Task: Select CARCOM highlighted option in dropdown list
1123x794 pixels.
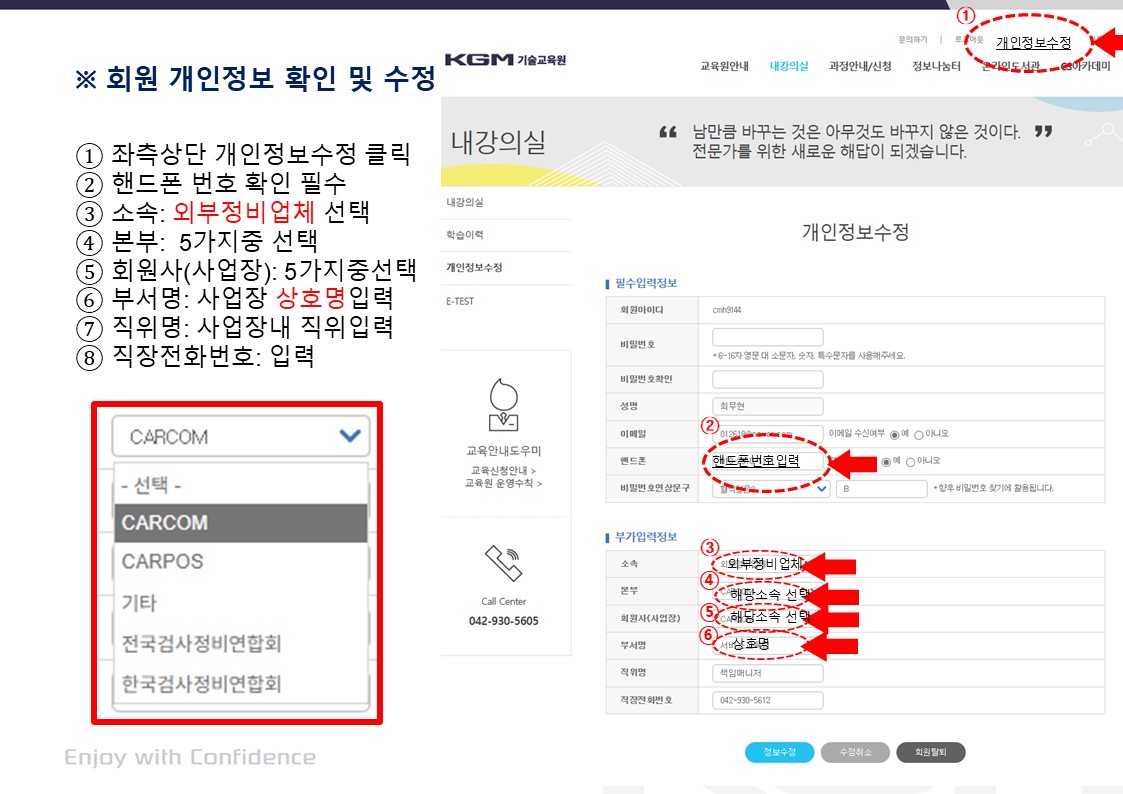Action: coord(241,523)
